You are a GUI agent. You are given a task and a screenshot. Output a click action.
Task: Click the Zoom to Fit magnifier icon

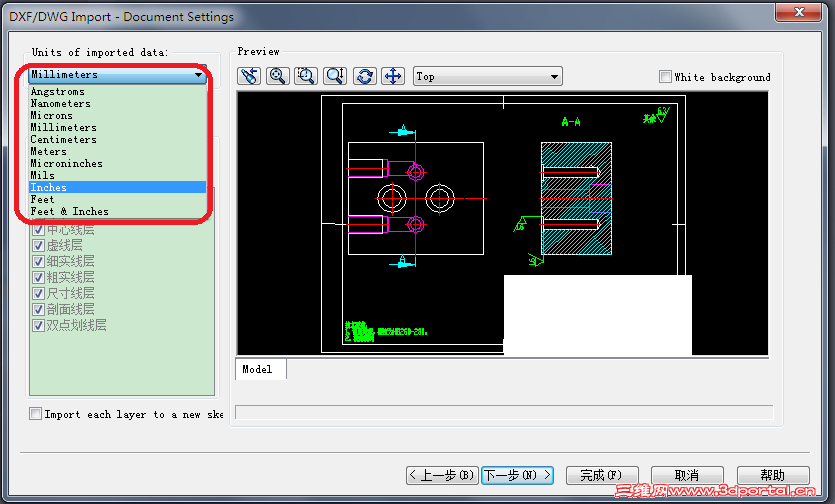[x=277, y=76]
